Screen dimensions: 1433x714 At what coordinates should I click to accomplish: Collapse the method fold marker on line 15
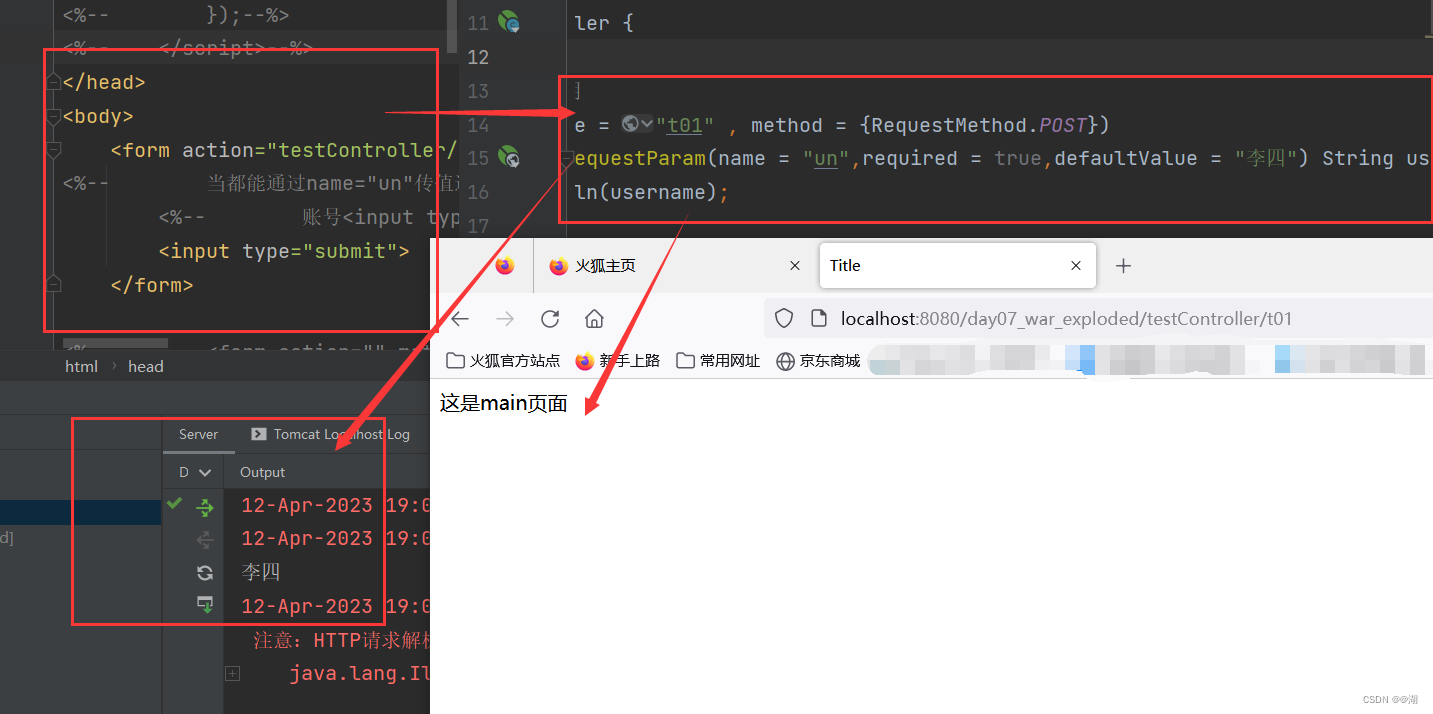coord(566,158)
